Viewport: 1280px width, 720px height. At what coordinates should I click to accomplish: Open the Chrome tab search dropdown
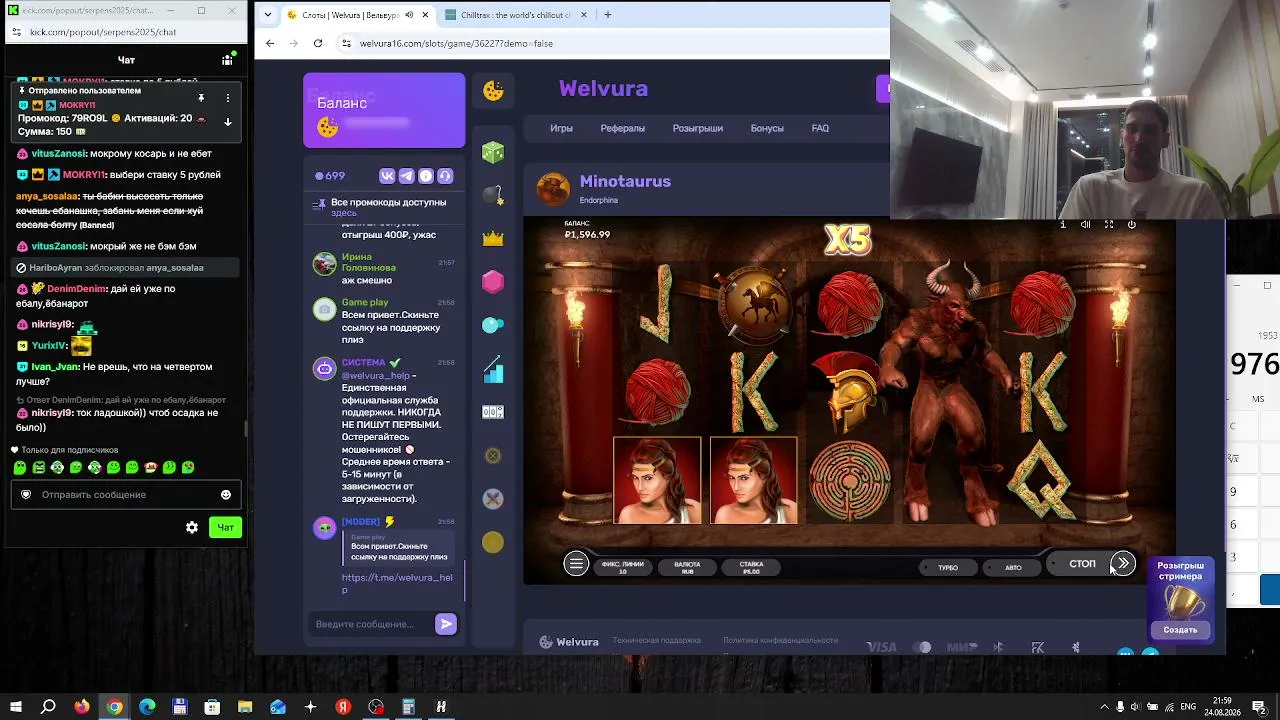267,15
